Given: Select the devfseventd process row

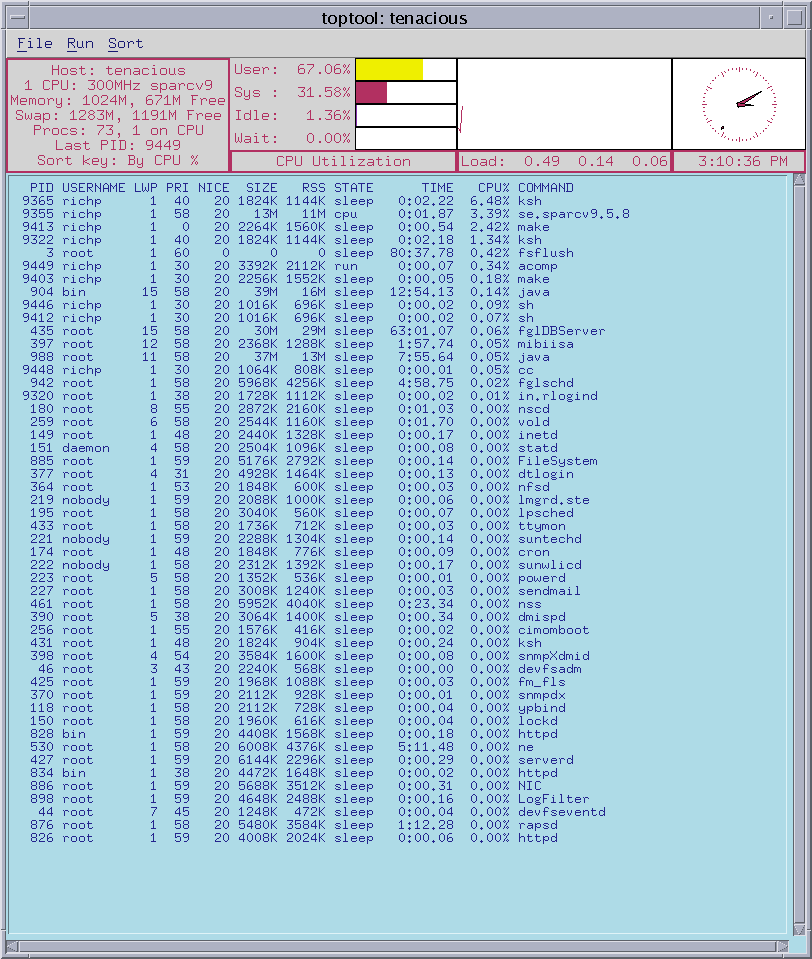Looking at the screenshot, I should click(x=322, y=812).
